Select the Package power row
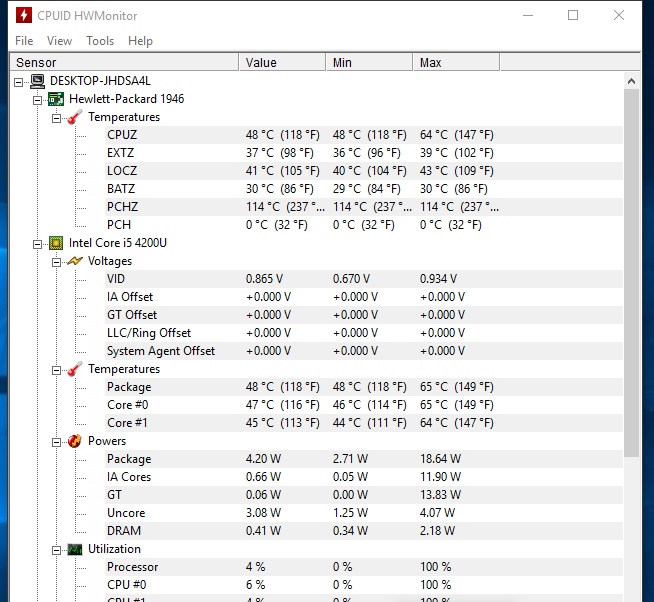The width and height of the screenshot is (654, 602). click(x=364, y=459)
